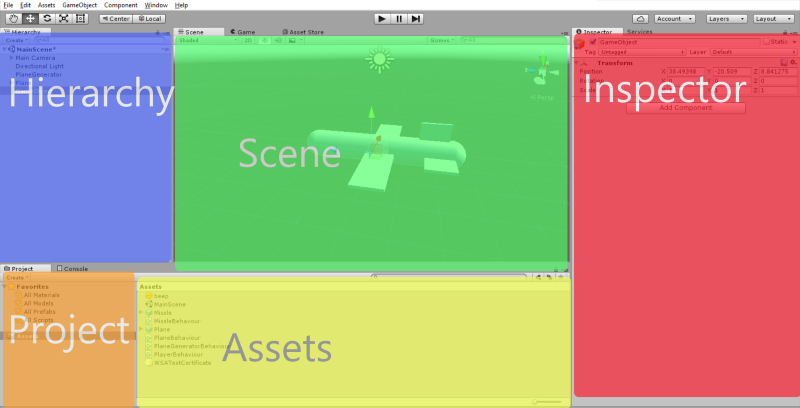Open the cloud services icon button

[640, 19]
